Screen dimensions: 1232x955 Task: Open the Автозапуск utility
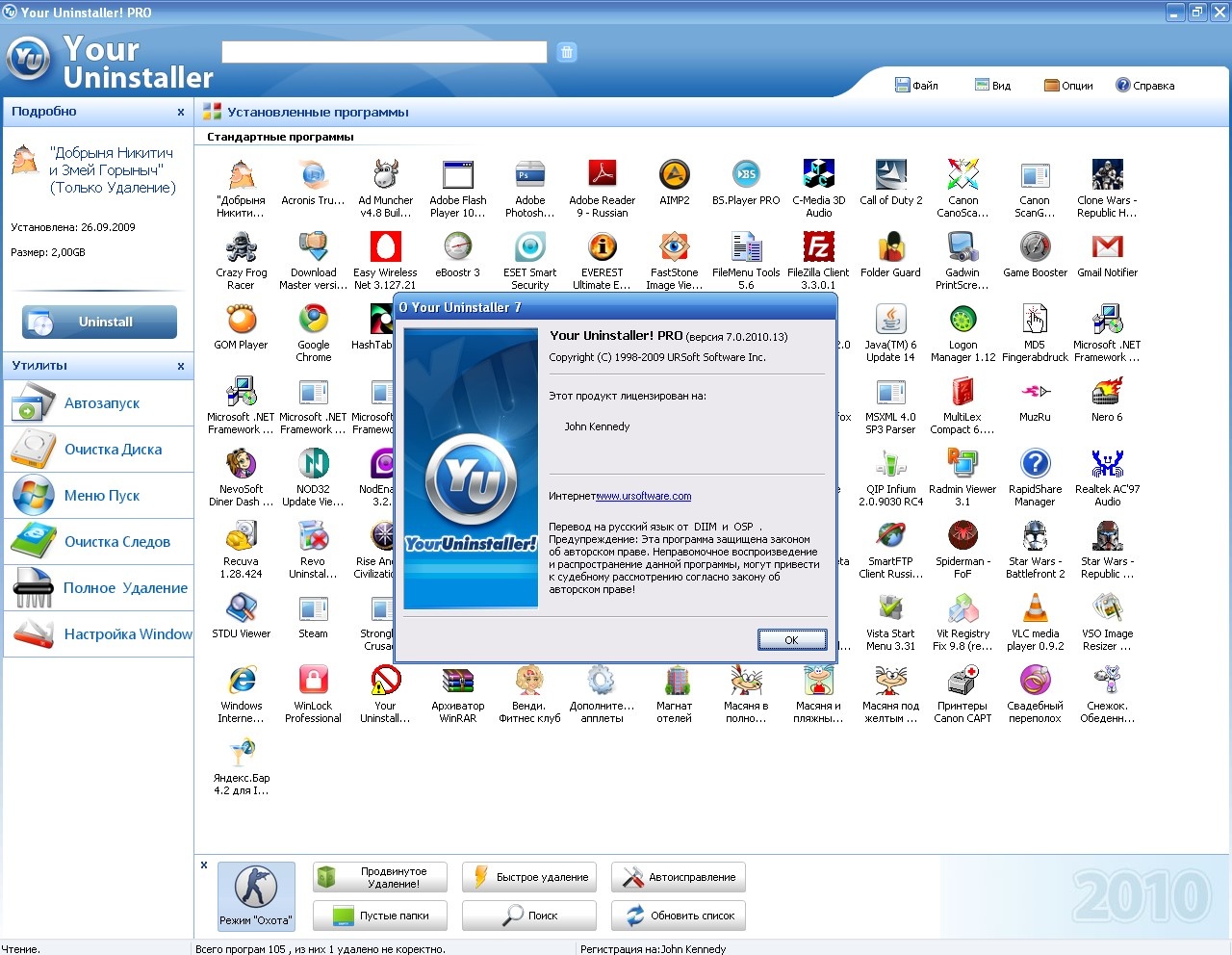click(x=98, y=403)
